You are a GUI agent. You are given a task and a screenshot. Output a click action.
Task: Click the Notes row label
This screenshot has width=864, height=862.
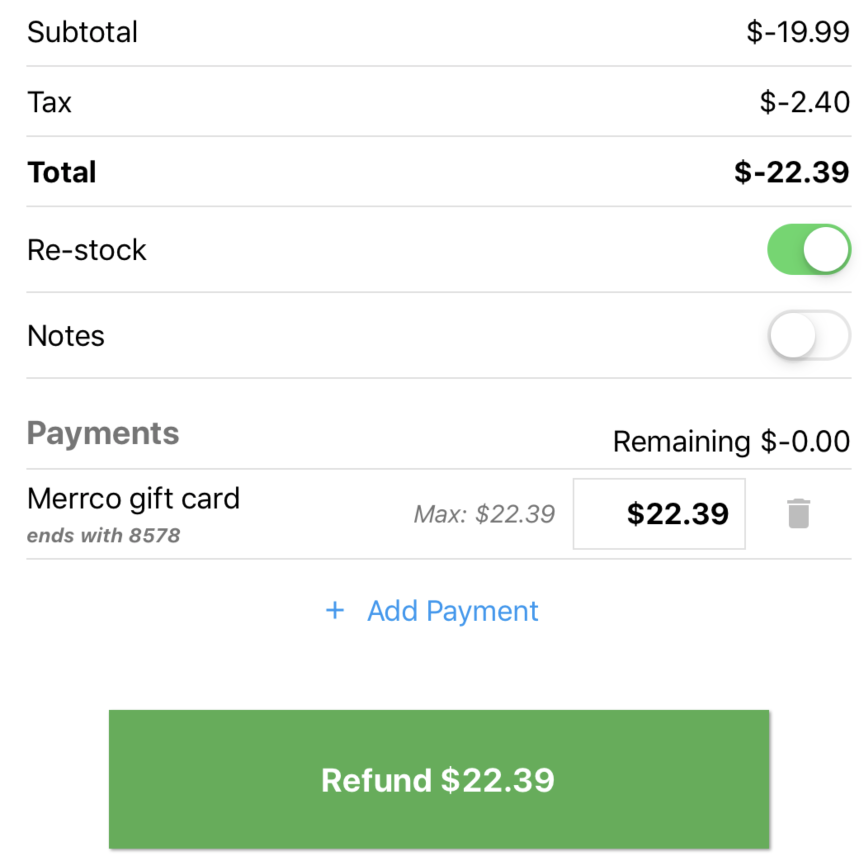(66, 336)
